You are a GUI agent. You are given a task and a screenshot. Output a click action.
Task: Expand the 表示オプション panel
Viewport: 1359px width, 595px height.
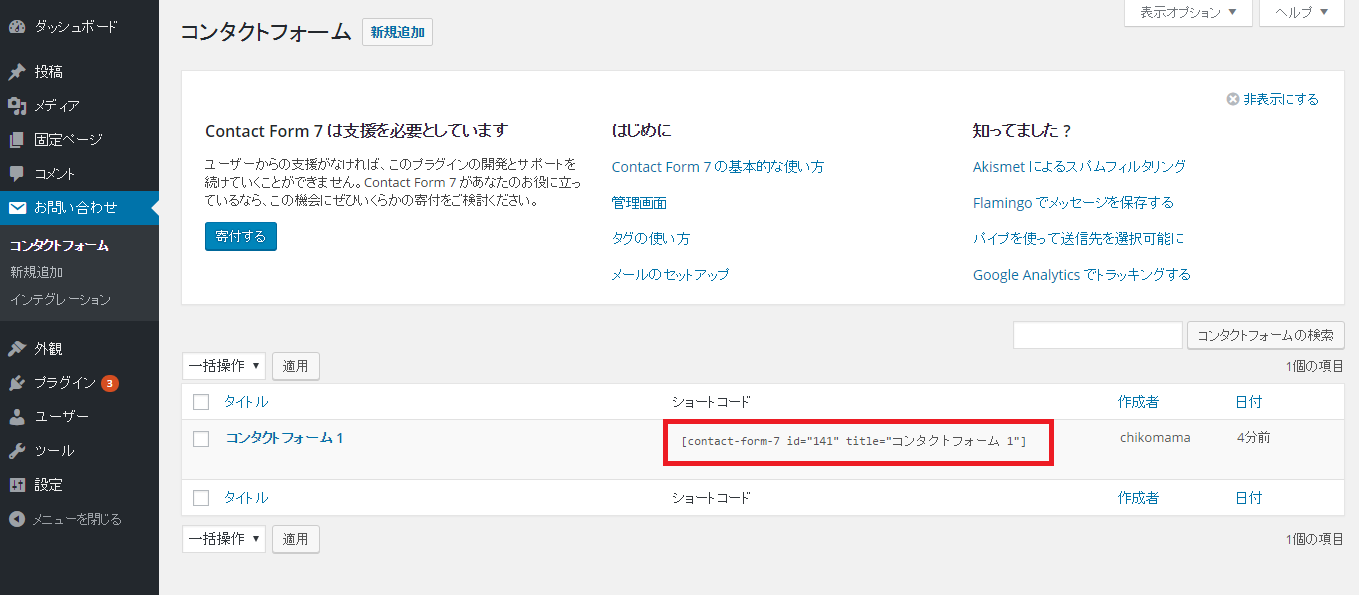1188,13
